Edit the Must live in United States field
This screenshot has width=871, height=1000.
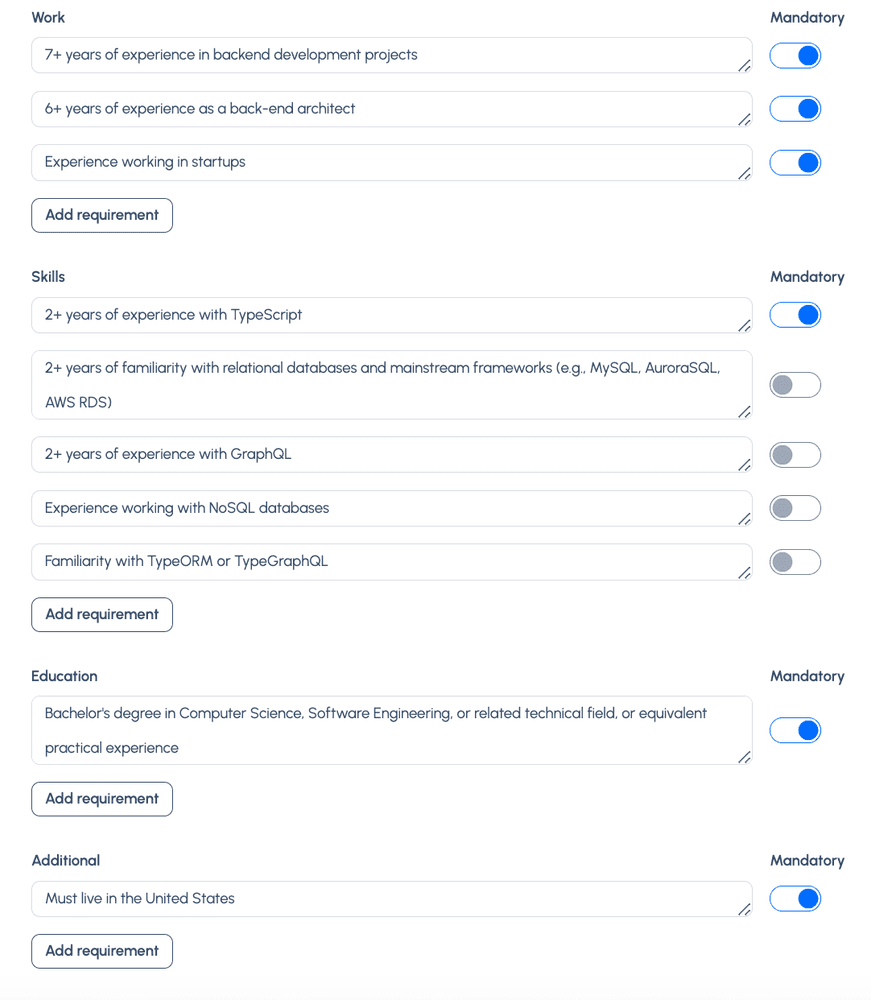(392, 899)
